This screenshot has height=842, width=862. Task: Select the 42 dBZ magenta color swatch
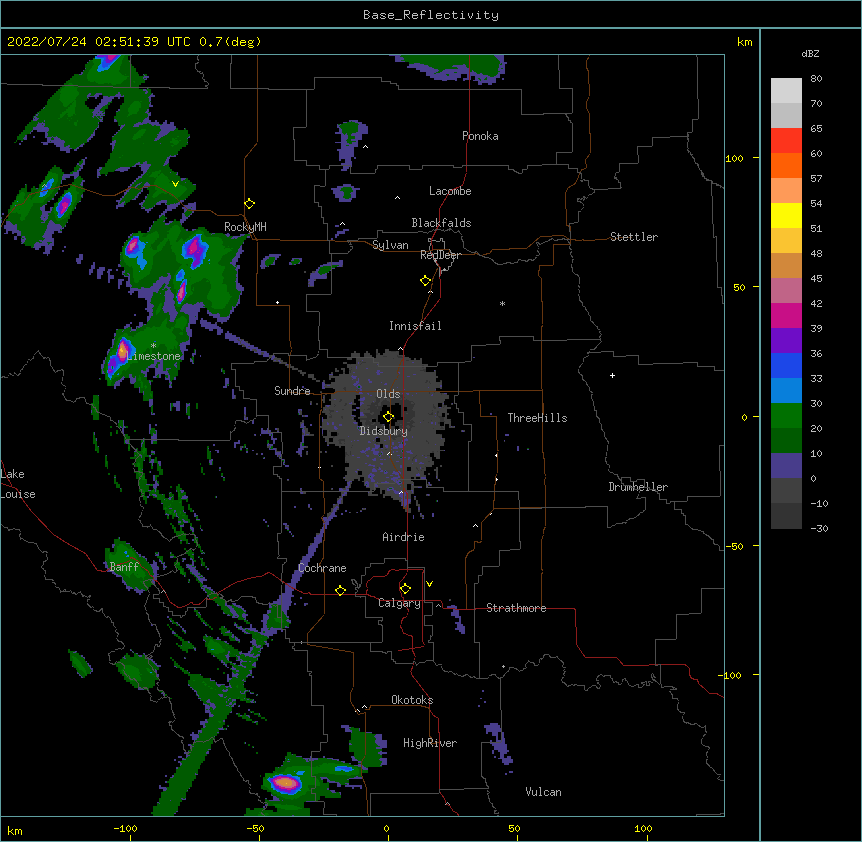(x=786, y=315)
